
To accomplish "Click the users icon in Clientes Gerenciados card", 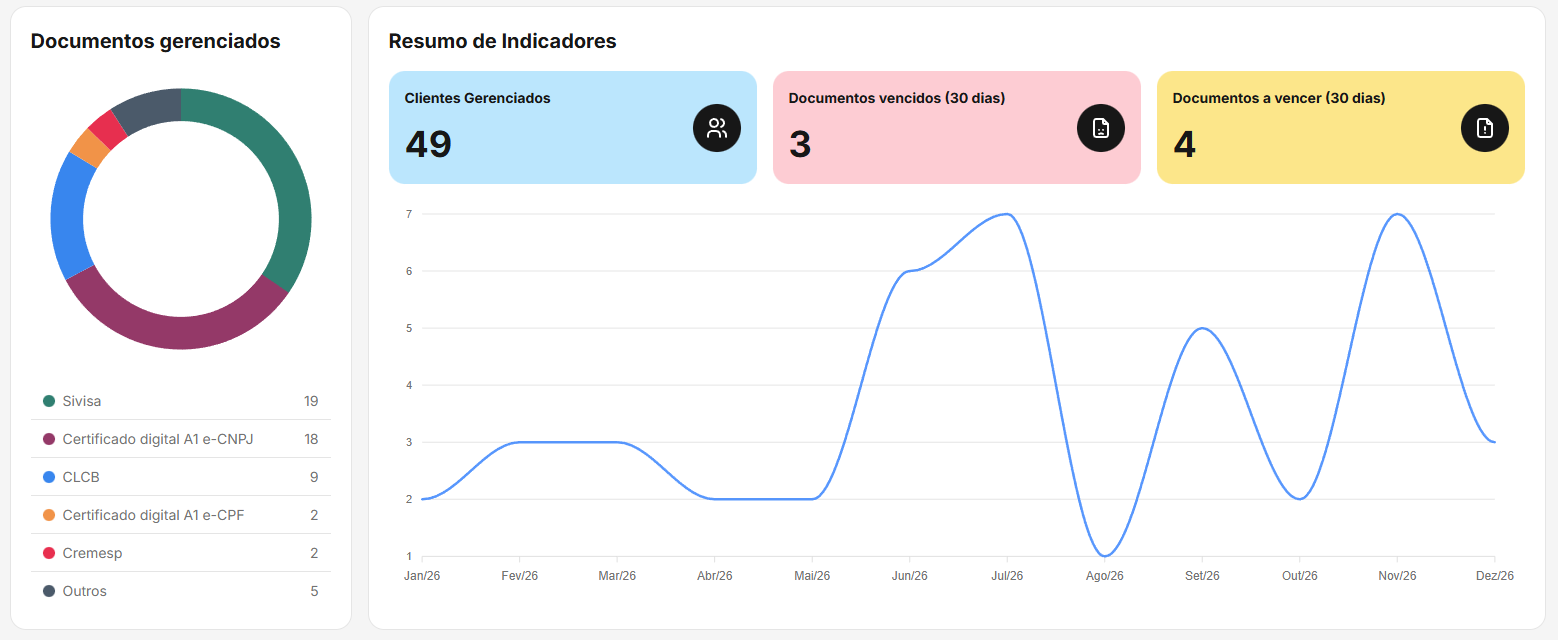I will 716,128.
